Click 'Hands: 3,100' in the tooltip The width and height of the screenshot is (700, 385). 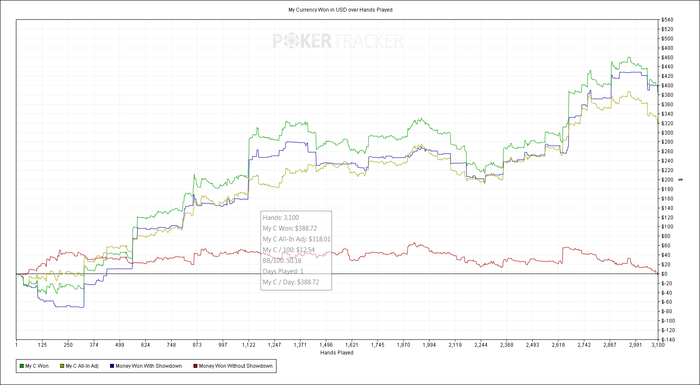tap(281, 218)
